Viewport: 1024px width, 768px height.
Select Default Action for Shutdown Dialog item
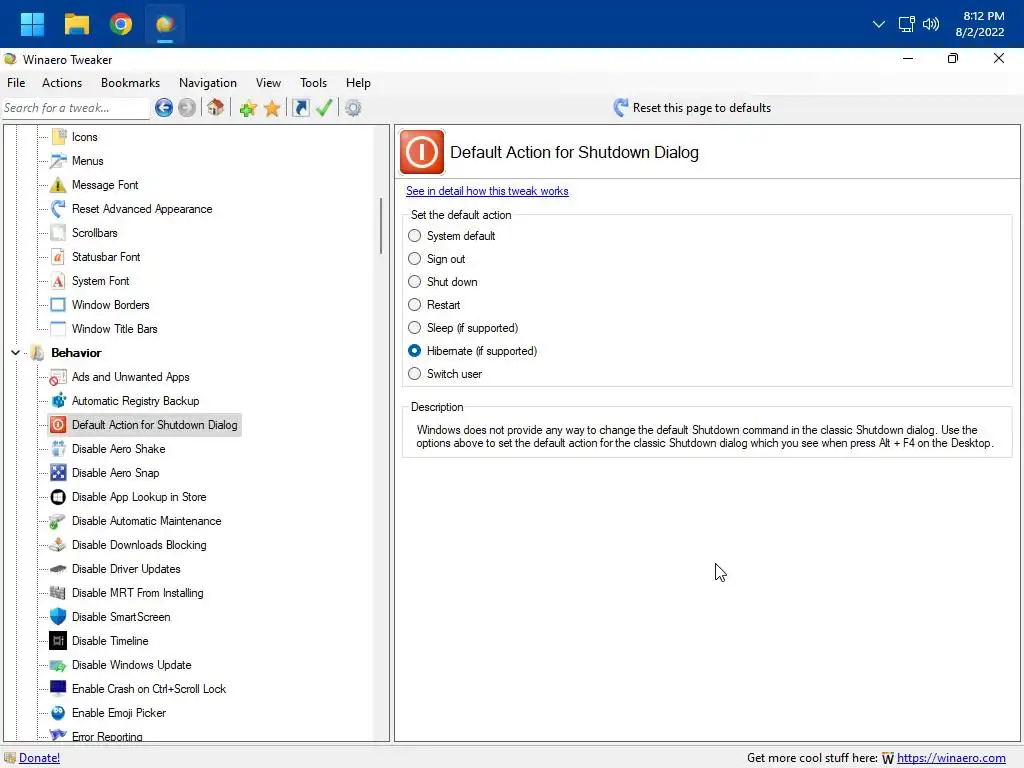point(154,425)
